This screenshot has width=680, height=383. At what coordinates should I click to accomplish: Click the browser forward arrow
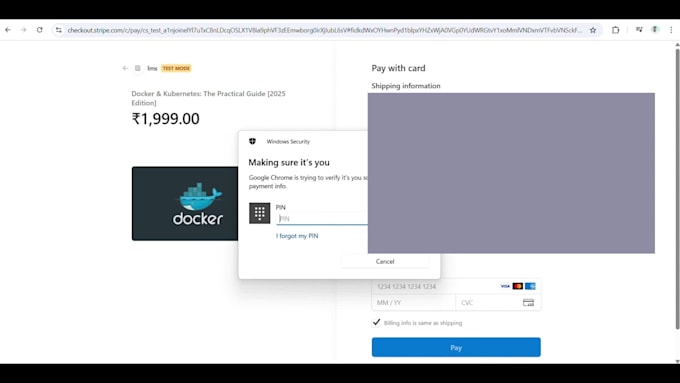click(x=23, y=30)
